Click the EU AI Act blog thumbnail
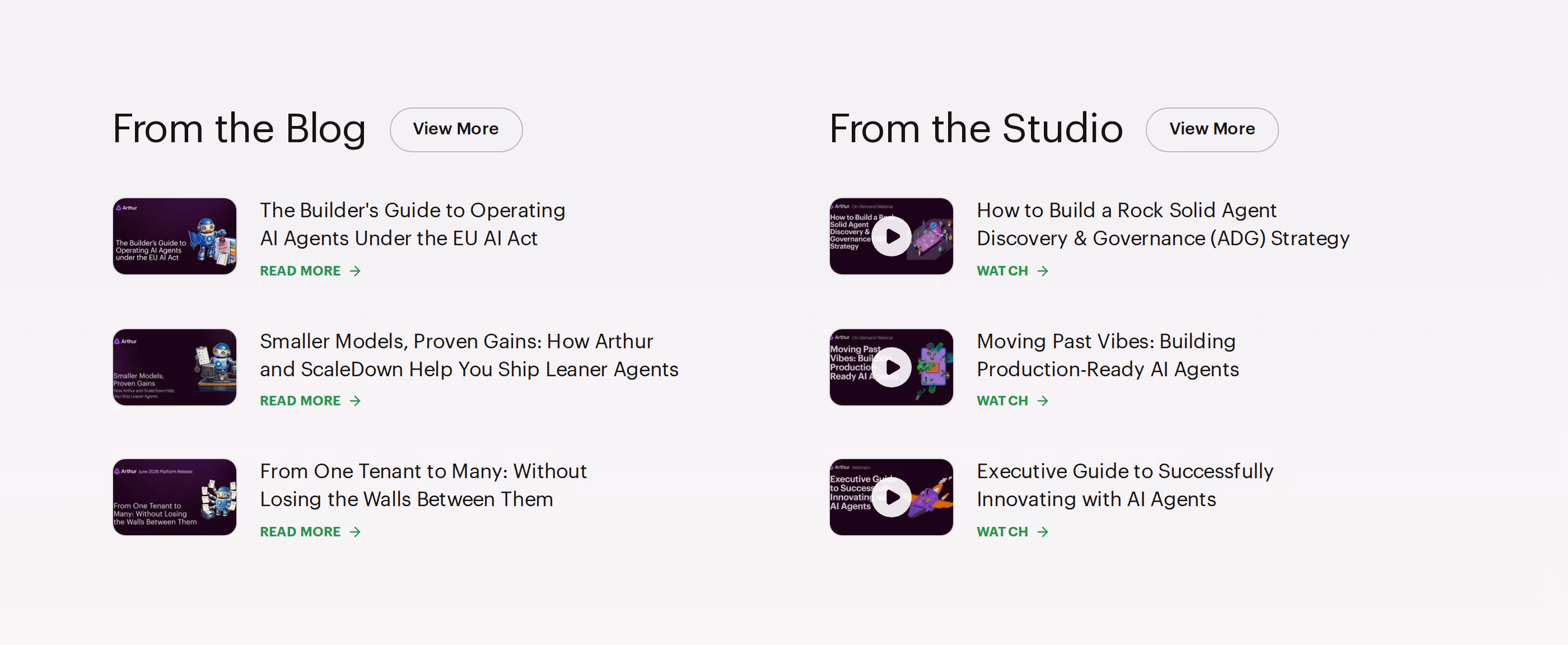 [x=175, y=236]
